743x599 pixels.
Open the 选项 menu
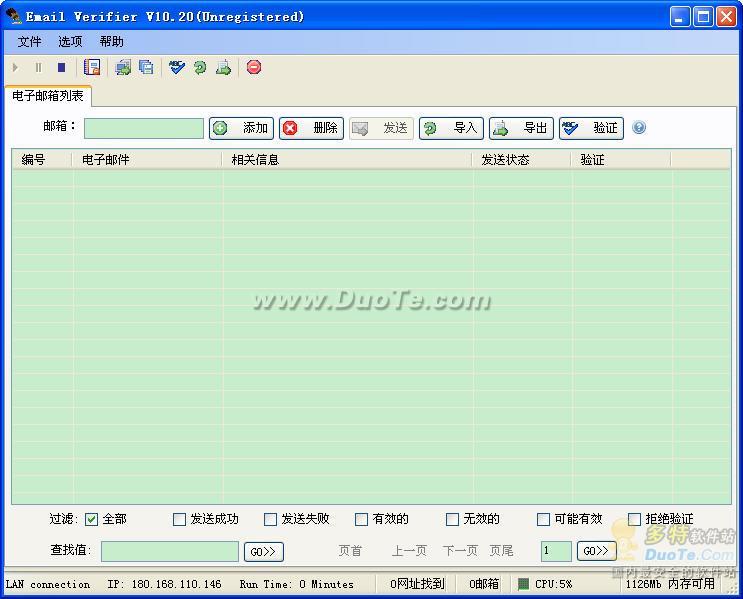(70, 42)
